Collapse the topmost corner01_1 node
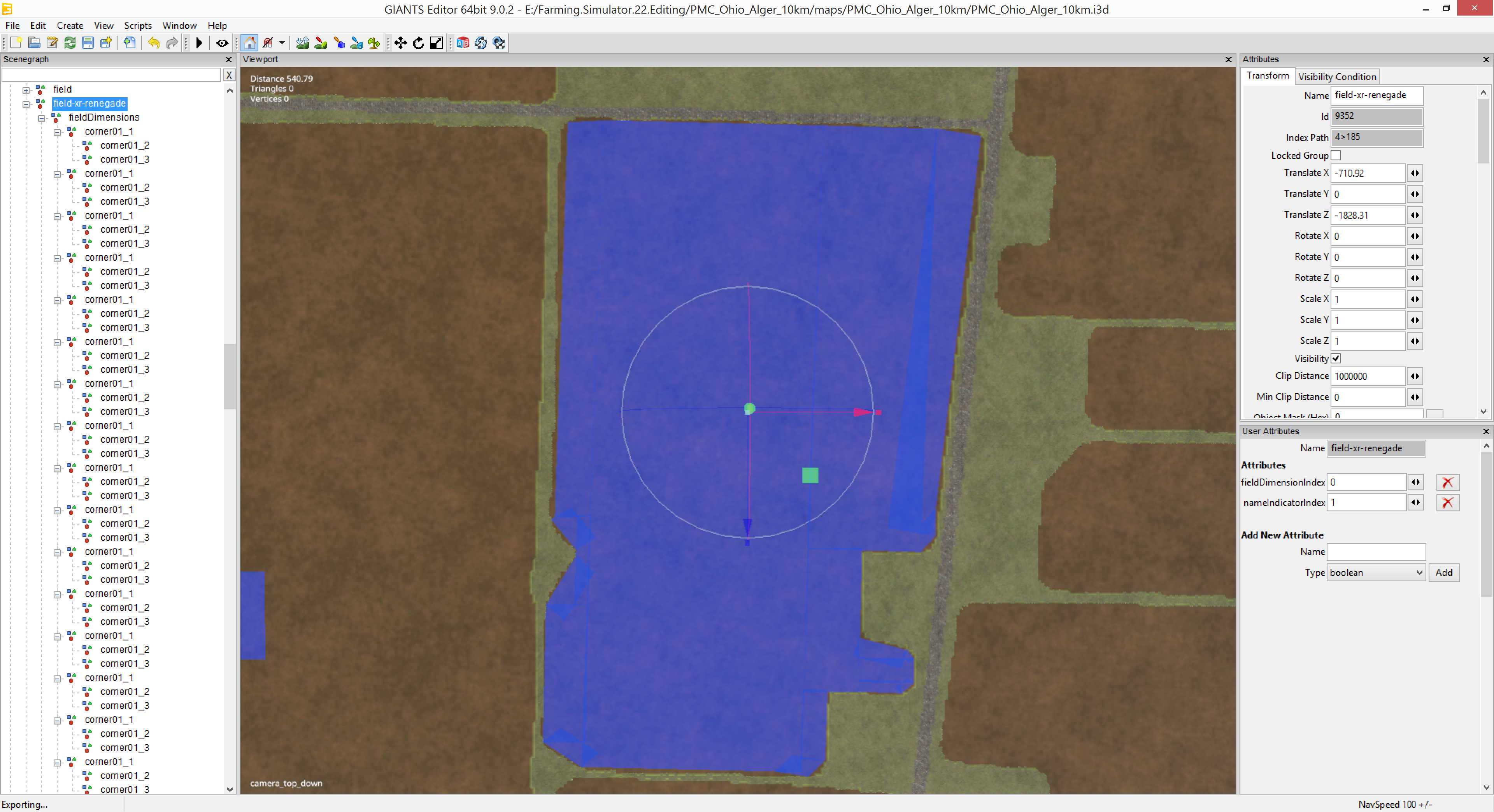1494x812 pixels. coord(58,132)
